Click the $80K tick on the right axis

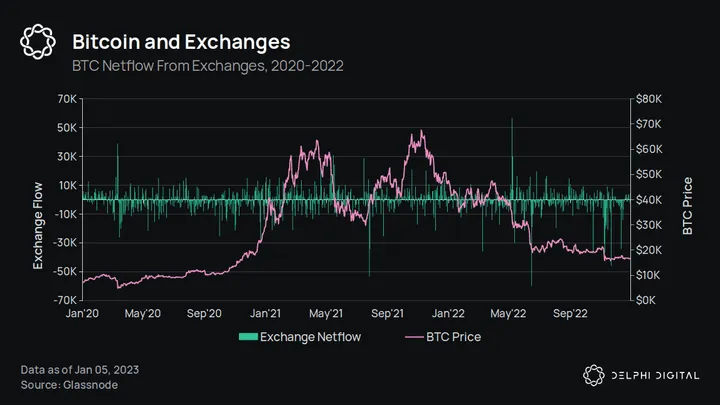click(650, 99)
